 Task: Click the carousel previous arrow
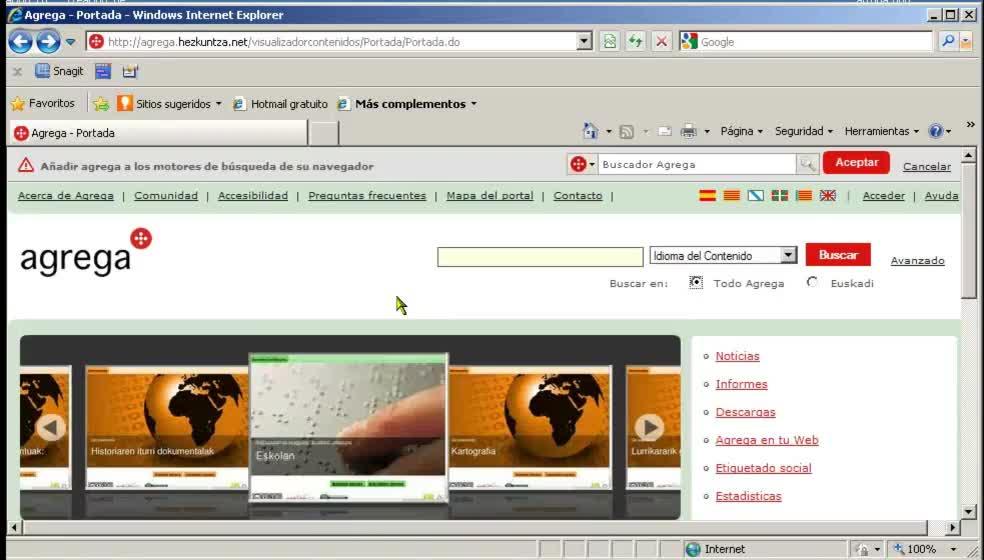click(51, 428)
